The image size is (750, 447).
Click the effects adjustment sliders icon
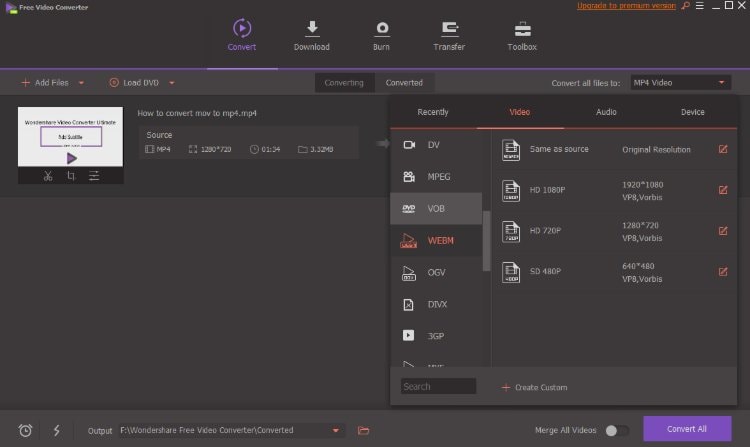(94, 176)
